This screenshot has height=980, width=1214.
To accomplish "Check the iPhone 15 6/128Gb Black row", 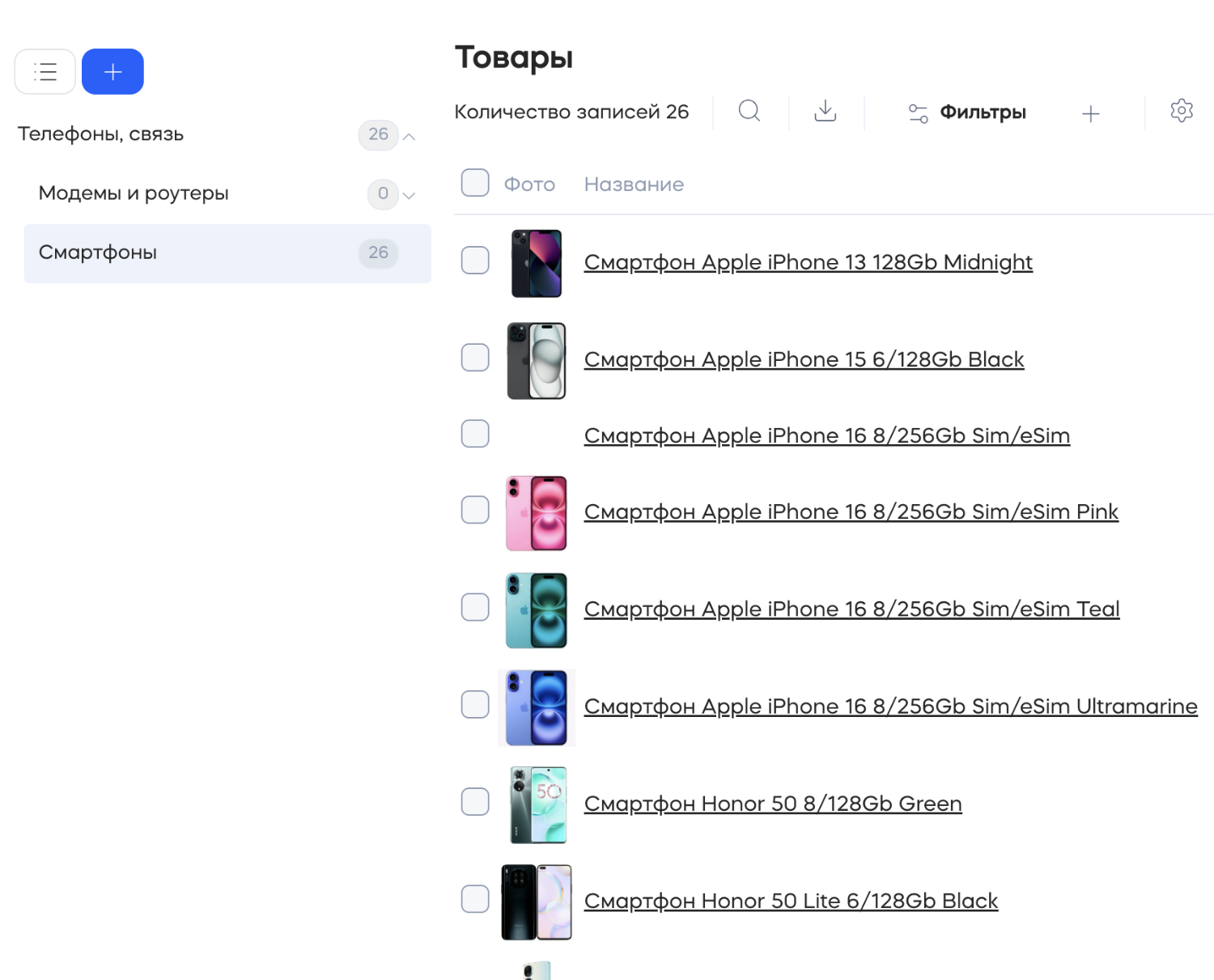I will 475,357.
